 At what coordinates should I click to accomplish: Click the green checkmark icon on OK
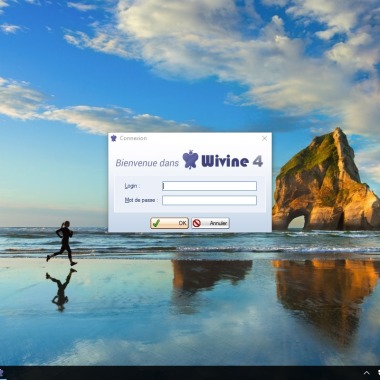pyautogui.click(x=156, y=223)
